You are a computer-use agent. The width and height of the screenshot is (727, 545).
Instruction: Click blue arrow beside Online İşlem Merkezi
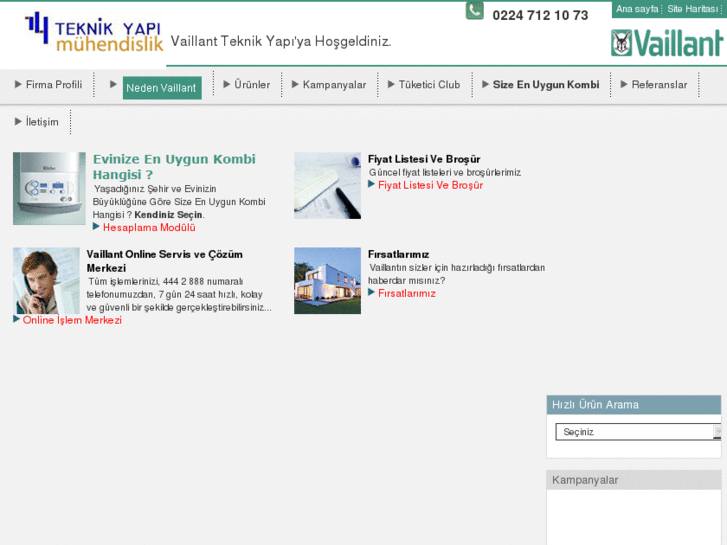point(16,319)
